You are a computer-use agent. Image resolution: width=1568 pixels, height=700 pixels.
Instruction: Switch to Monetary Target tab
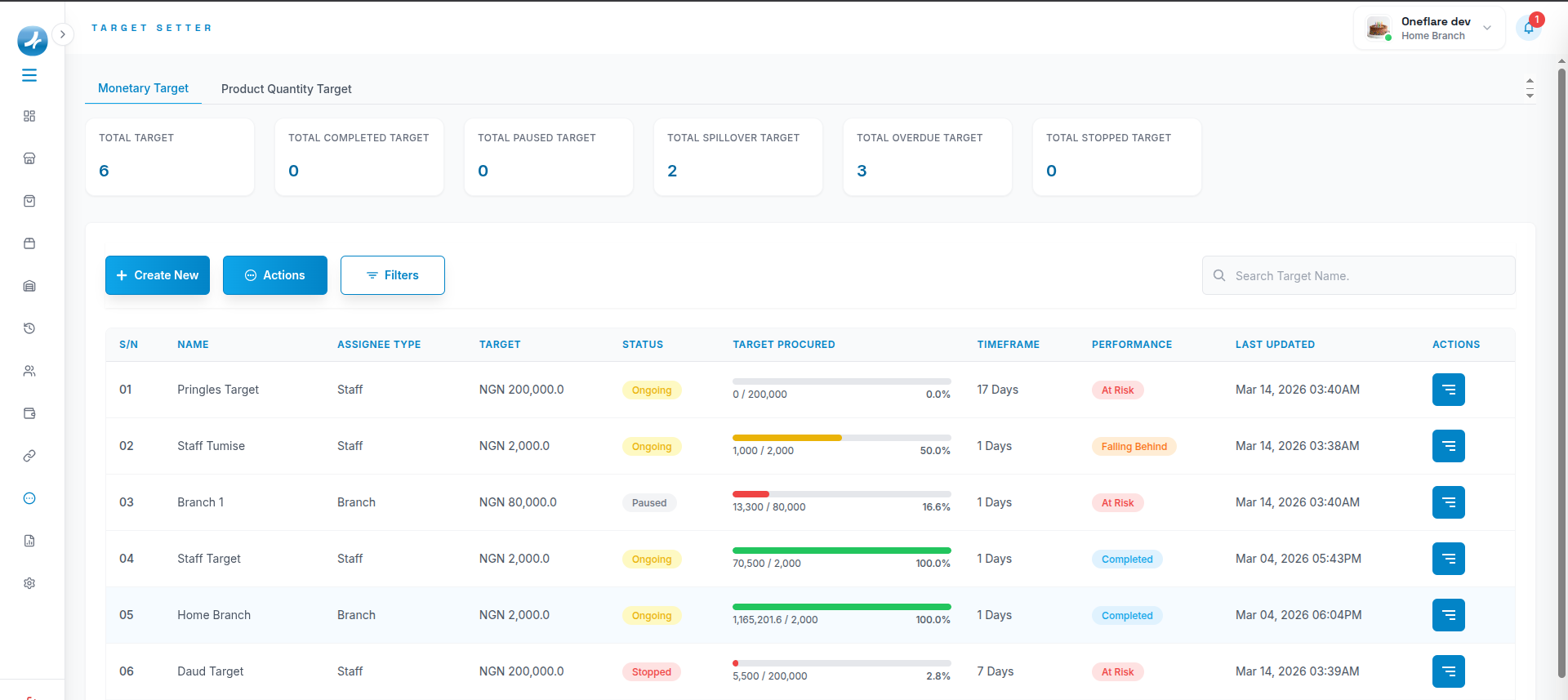[143, 88]
